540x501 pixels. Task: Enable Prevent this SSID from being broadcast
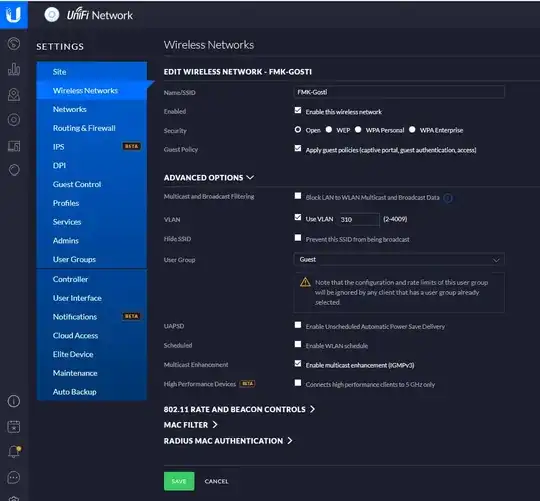[x=298, y=238]
